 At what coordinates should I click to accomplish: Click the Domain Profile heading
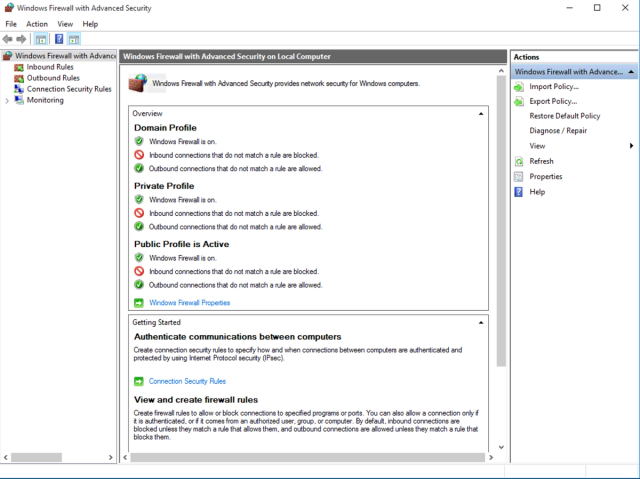point(165,128)
